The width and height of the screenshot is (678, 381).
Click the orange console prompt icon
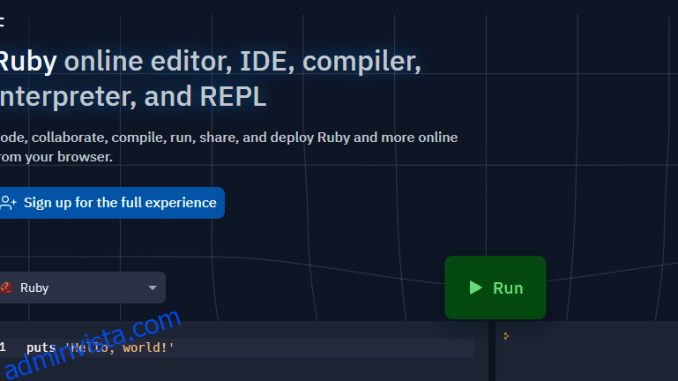pyautogui.click(x=506, y=336)
